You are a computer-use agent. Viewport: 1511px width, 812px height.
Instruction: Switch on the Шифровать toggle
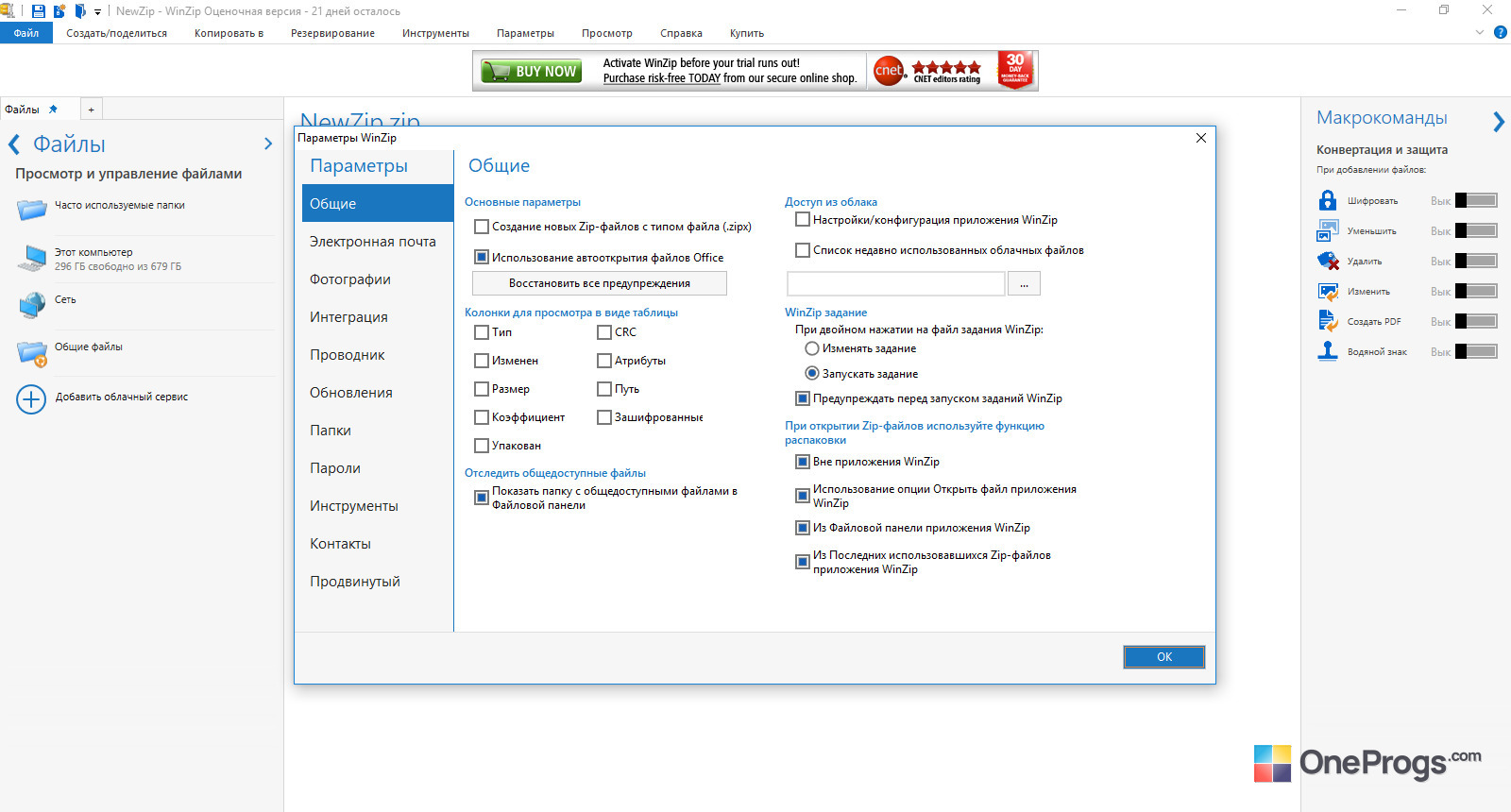coord(1476,200)
